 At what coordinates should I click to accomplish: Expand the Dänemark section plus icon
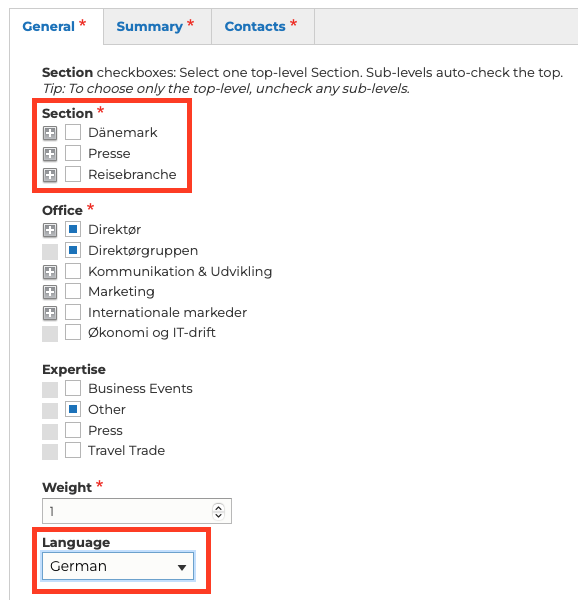tap(50, 133)
